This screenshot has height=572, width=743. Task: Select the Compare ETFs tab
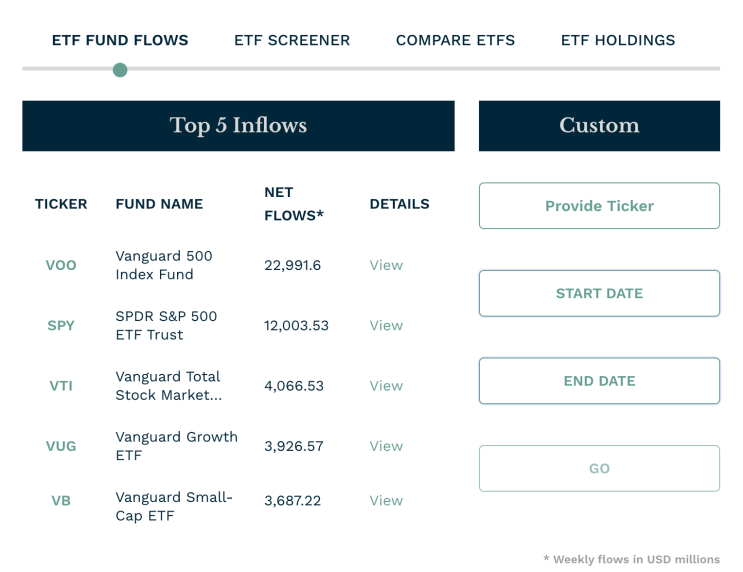point(455,41)
